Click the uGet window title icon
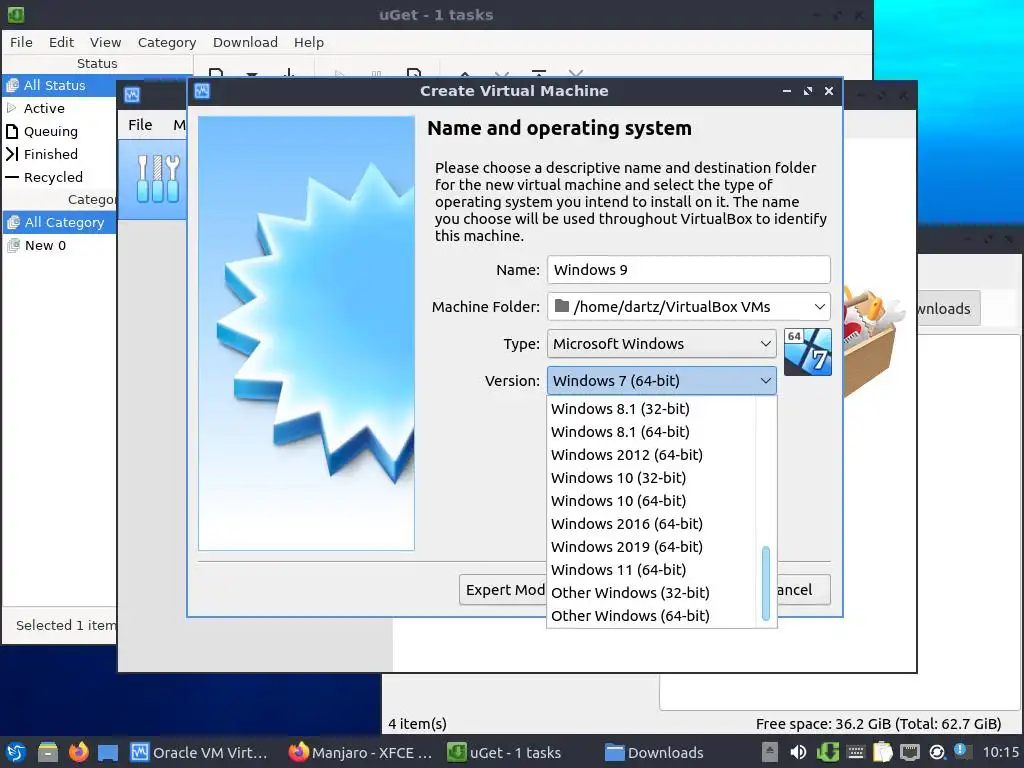Image resolution: width=1024 pixels, height=768 pixels. [16, 14]
